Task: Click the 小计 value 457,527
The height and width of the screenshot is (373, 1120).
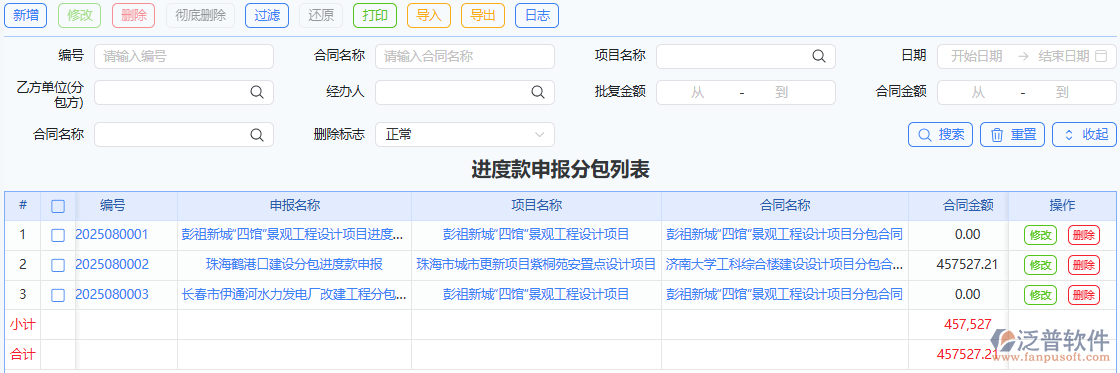Action: 967,324
